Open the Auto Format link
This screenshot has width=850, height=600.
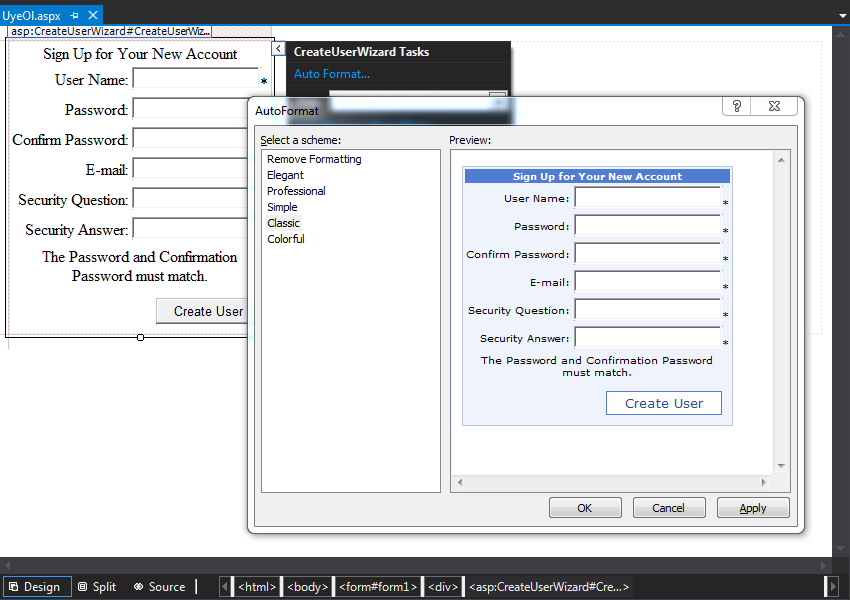[332, 74]
